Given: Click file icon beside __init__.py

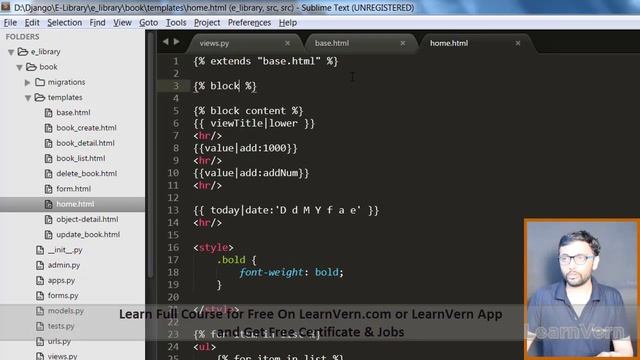Looking at the screenshot, I should point(40,250).
